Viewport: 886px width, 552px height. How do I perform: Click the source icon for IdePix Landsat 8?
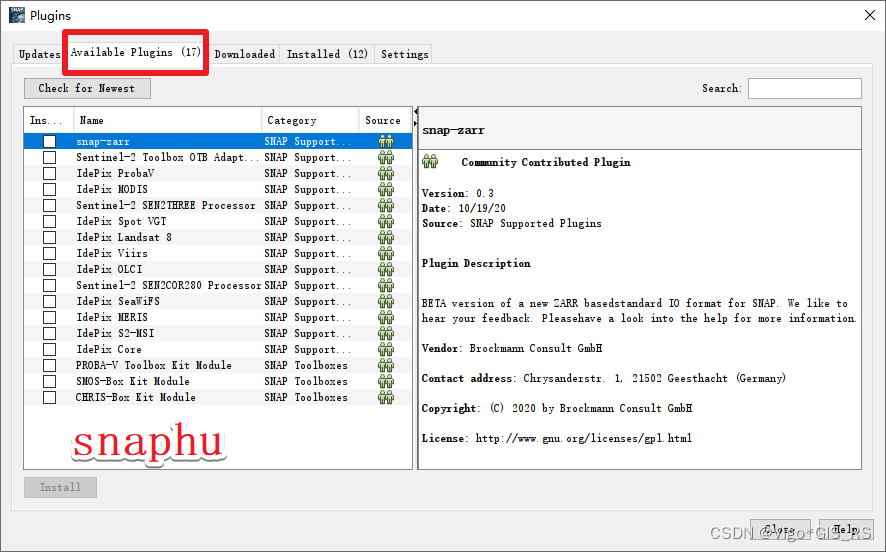pyautogui.click(x=386, y=237)
